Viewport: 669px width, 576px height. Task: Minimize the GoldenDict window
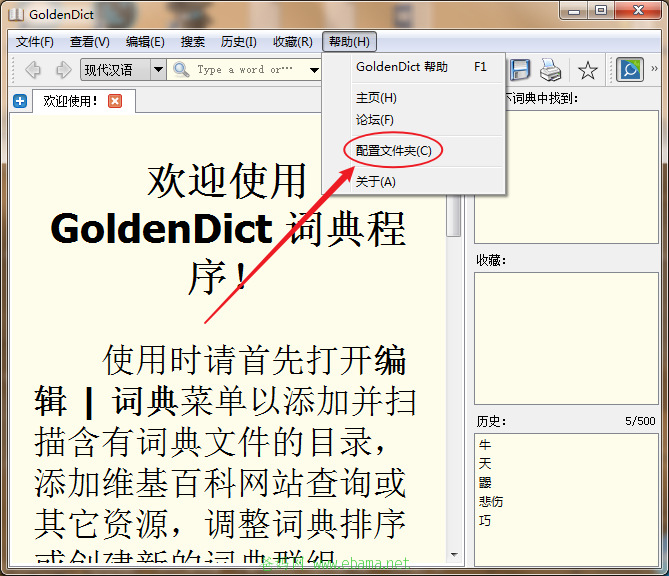[574, 11]
